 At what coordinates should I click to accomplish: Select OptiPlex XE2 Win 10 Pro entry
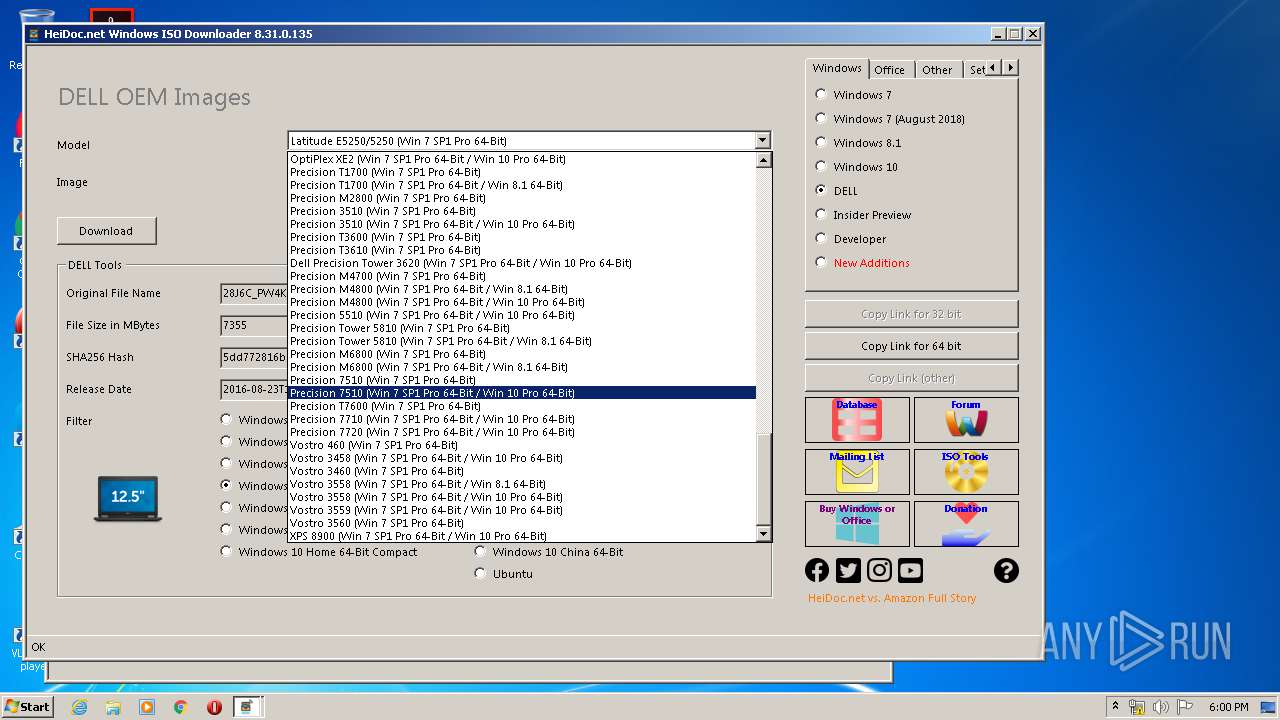[522, 159]
